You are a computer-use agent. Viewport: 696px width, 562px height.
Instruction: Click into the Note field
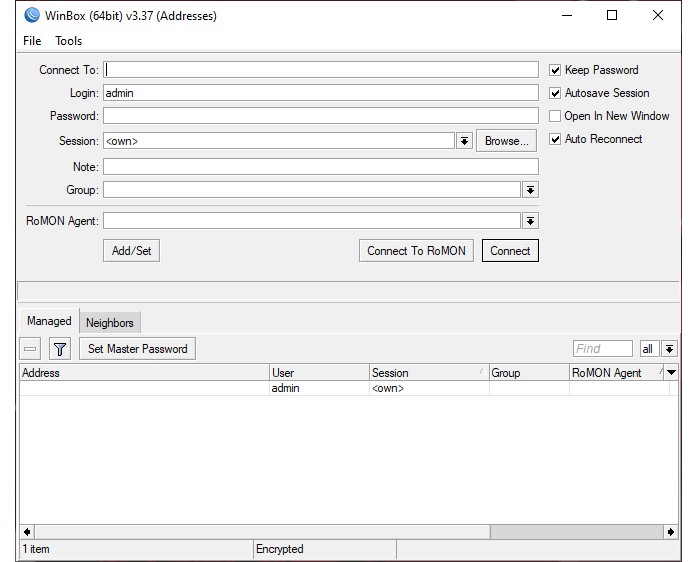(321, 167)
